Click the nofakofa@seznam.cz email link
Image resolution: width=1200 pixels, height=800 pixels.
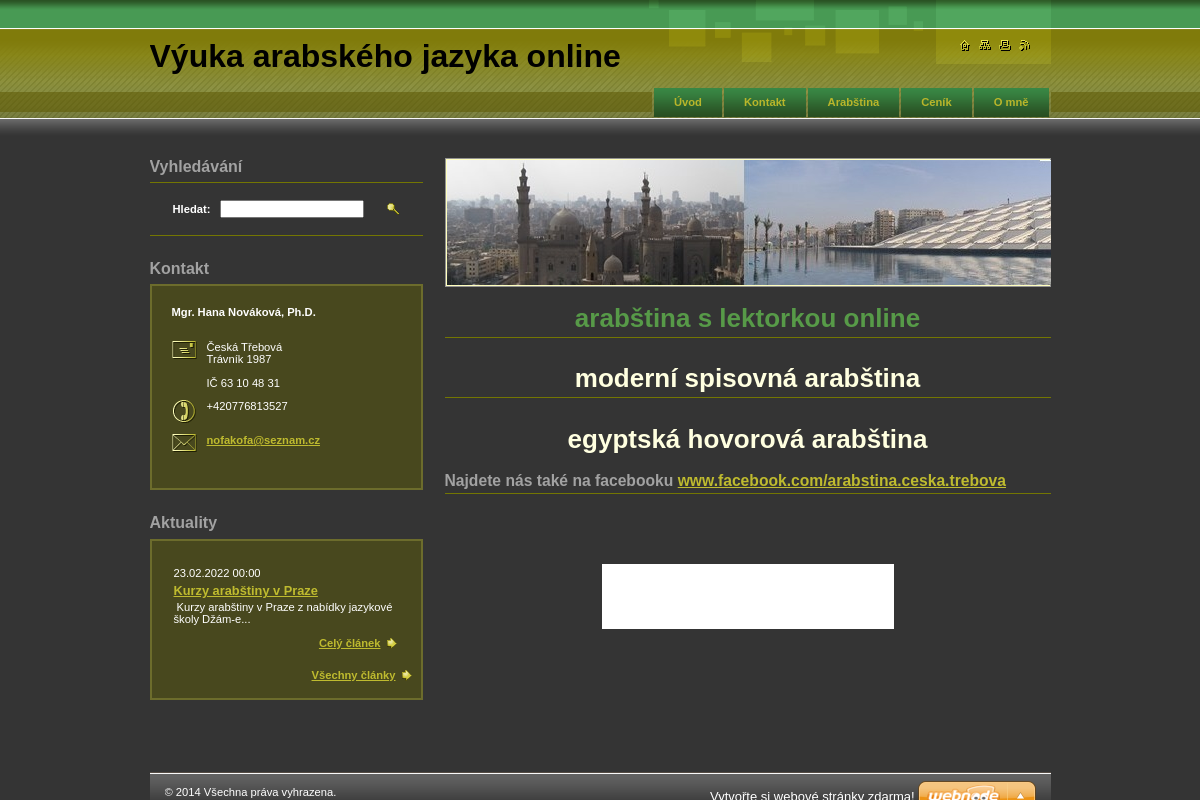click(263, 440)
